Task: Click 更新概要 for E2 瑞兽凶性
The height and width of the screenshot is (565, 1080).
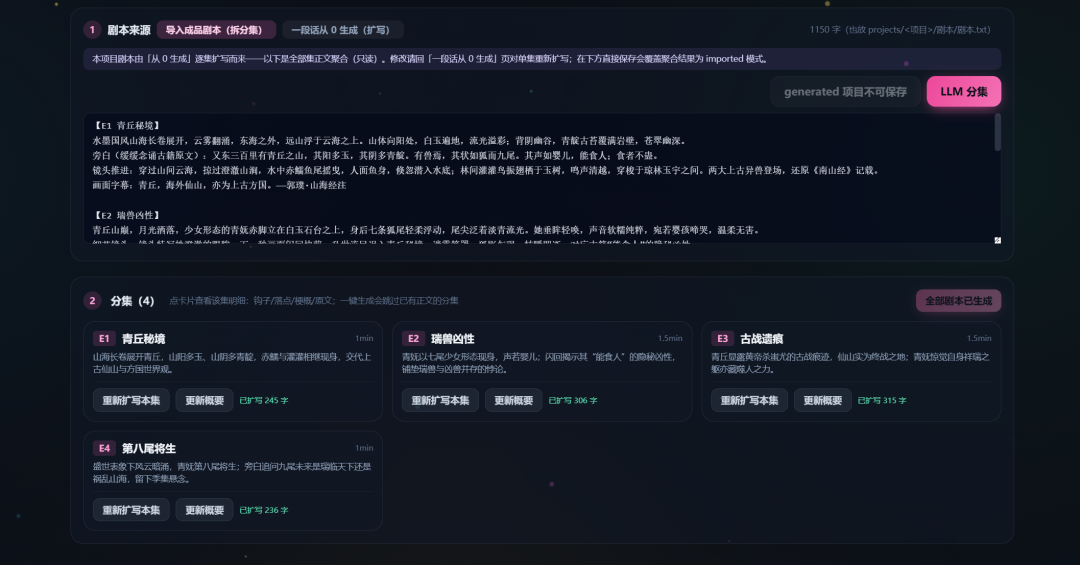Action: coord(514,400)
